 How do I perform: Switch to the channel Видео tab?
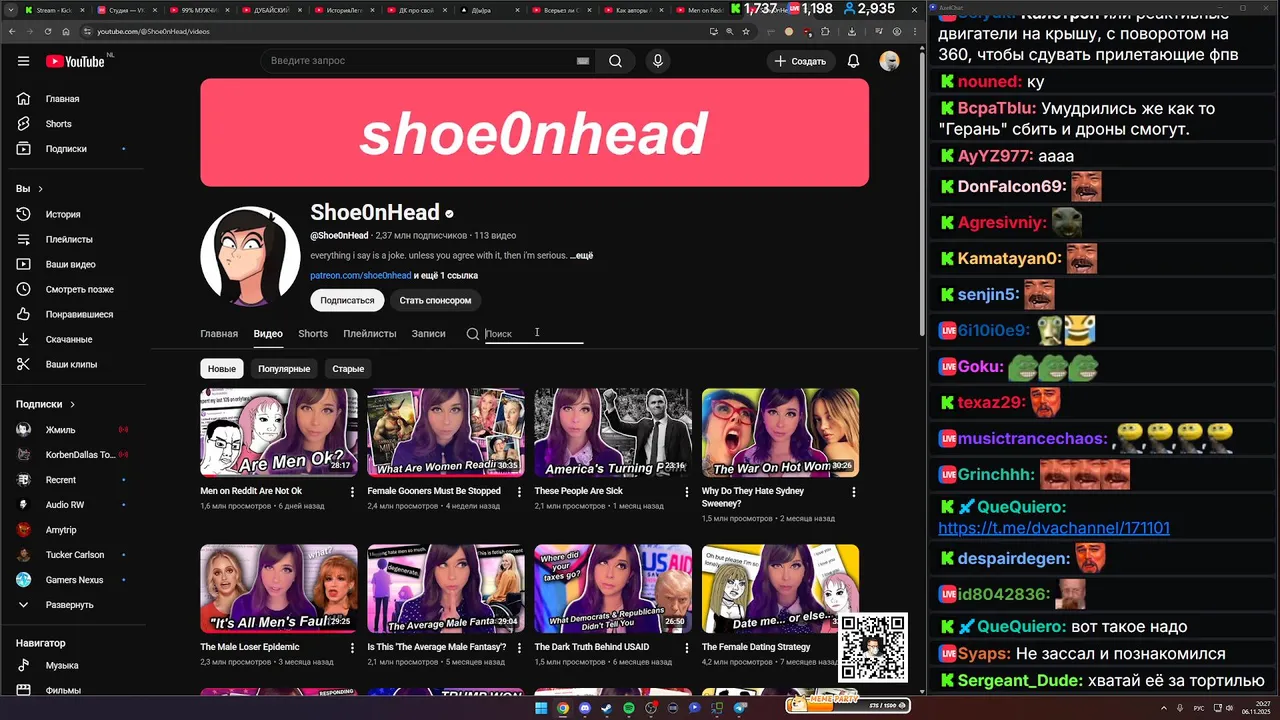(x=268, y=334)
